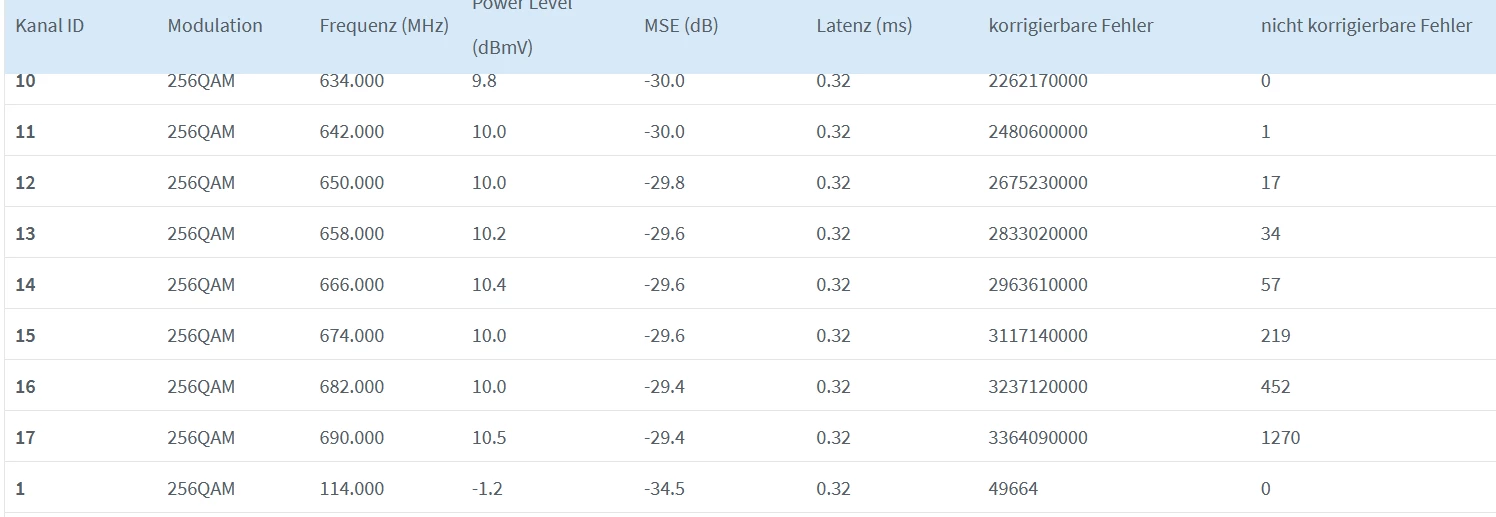The image size is (1496, 517).
Task: Click uncorrectable errors value 219
Action: tap(1275, 336)
